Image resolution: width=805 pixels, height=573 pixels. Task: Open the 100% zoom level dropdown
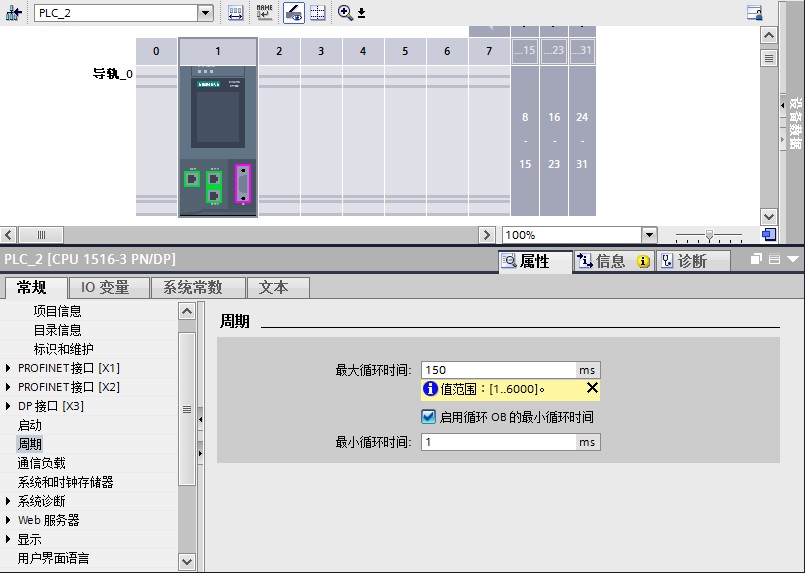pyautogui.click(x=649, y=235)
